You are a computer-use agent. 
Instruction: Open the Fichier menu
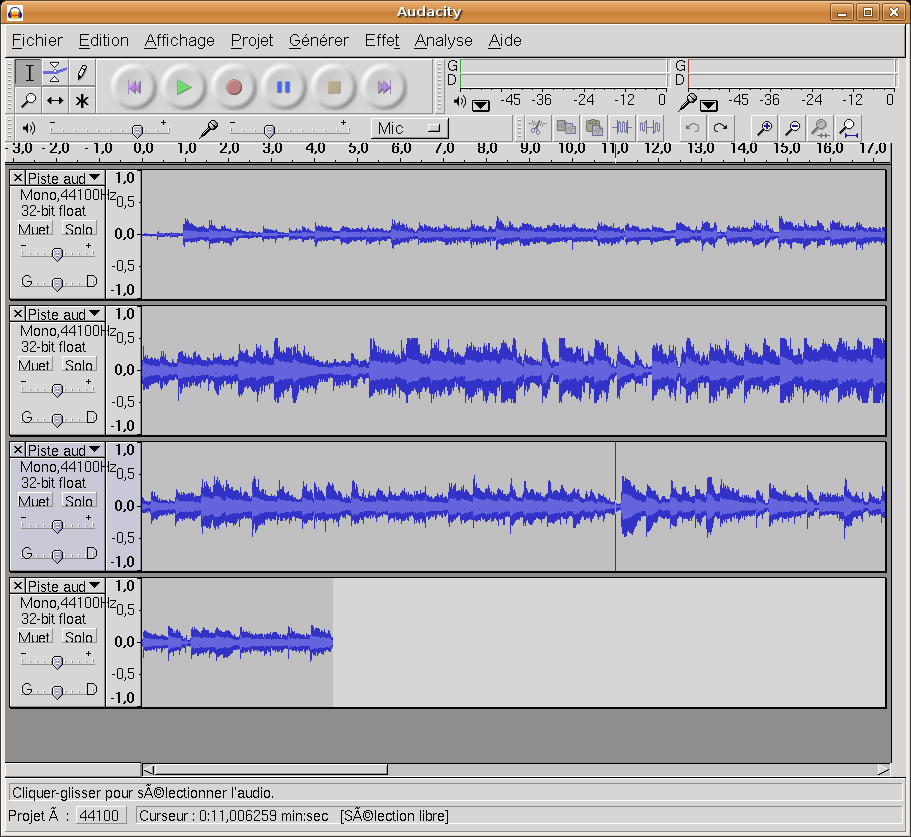(37, 40)
